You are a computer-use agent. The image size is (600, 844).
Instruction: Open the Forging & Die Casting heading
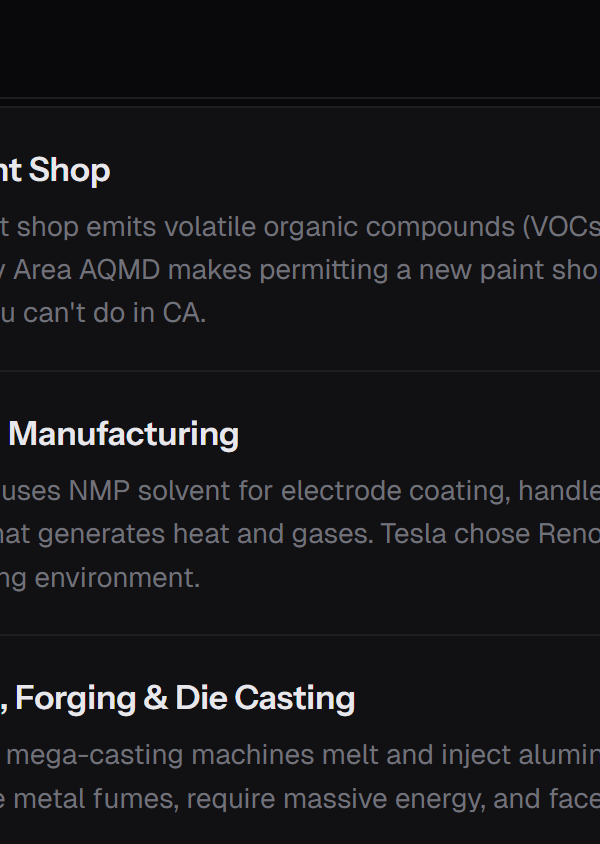pos(185,698)
